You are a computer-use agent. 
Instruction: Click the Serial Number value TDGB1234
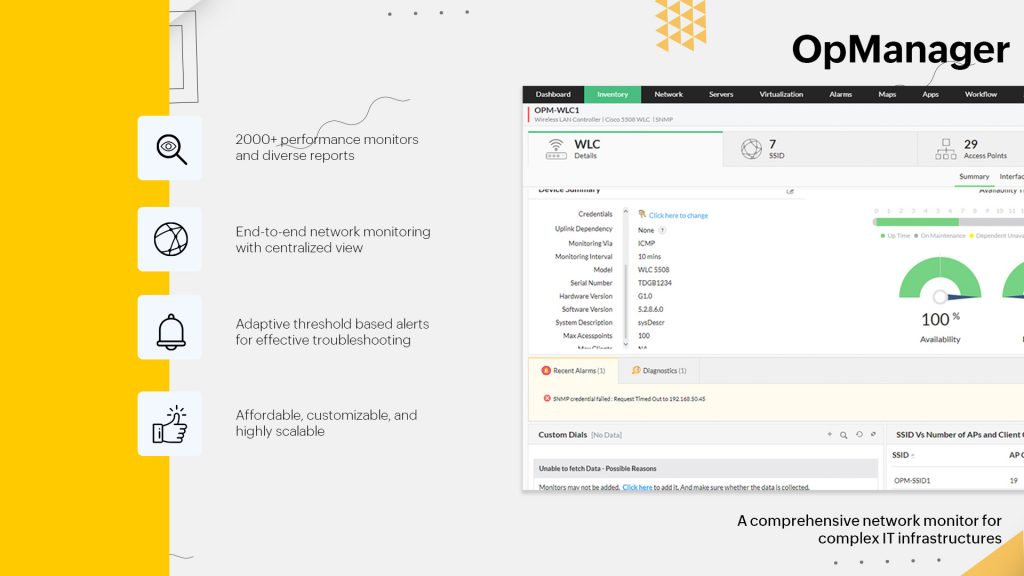click(x=654, y=283)
